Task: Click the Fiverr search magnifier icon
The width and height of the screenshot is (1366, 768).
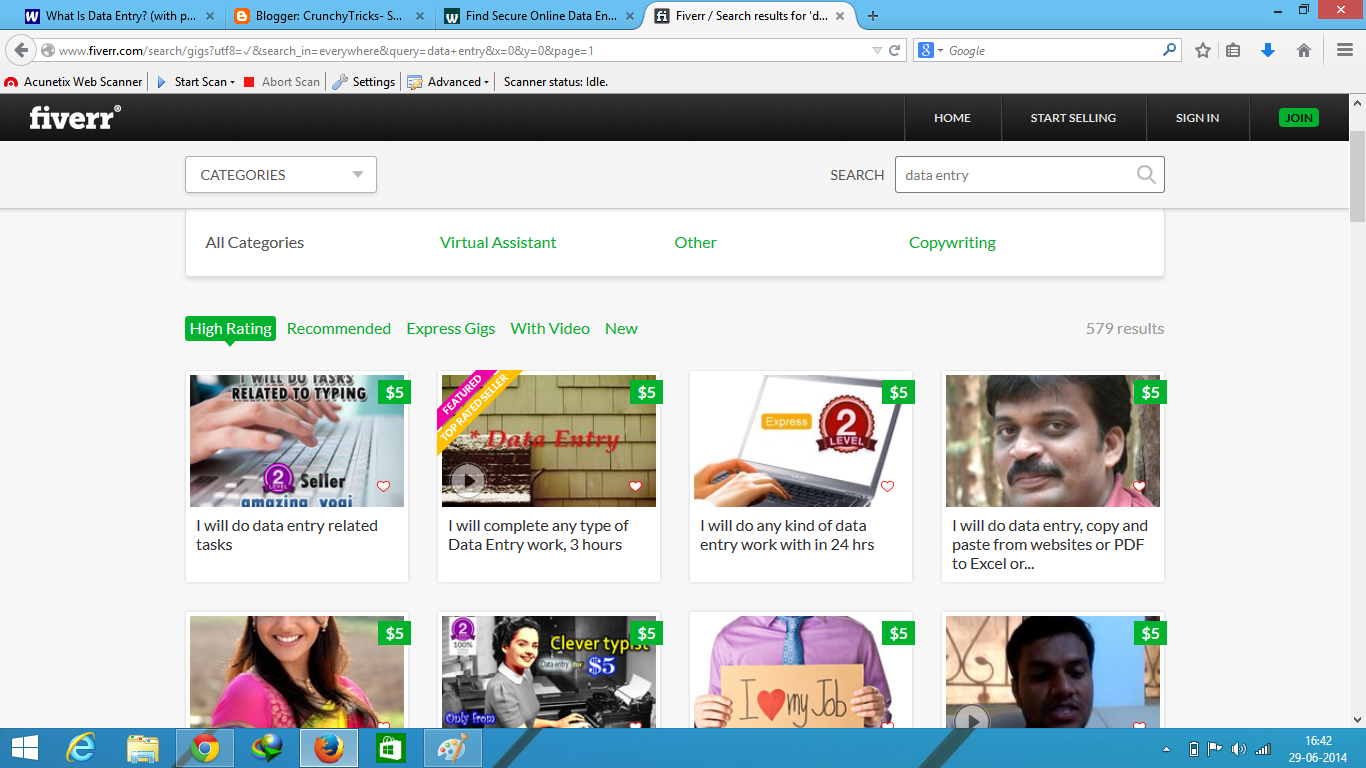Action: pyautogui.click(x=1147, y=175)
